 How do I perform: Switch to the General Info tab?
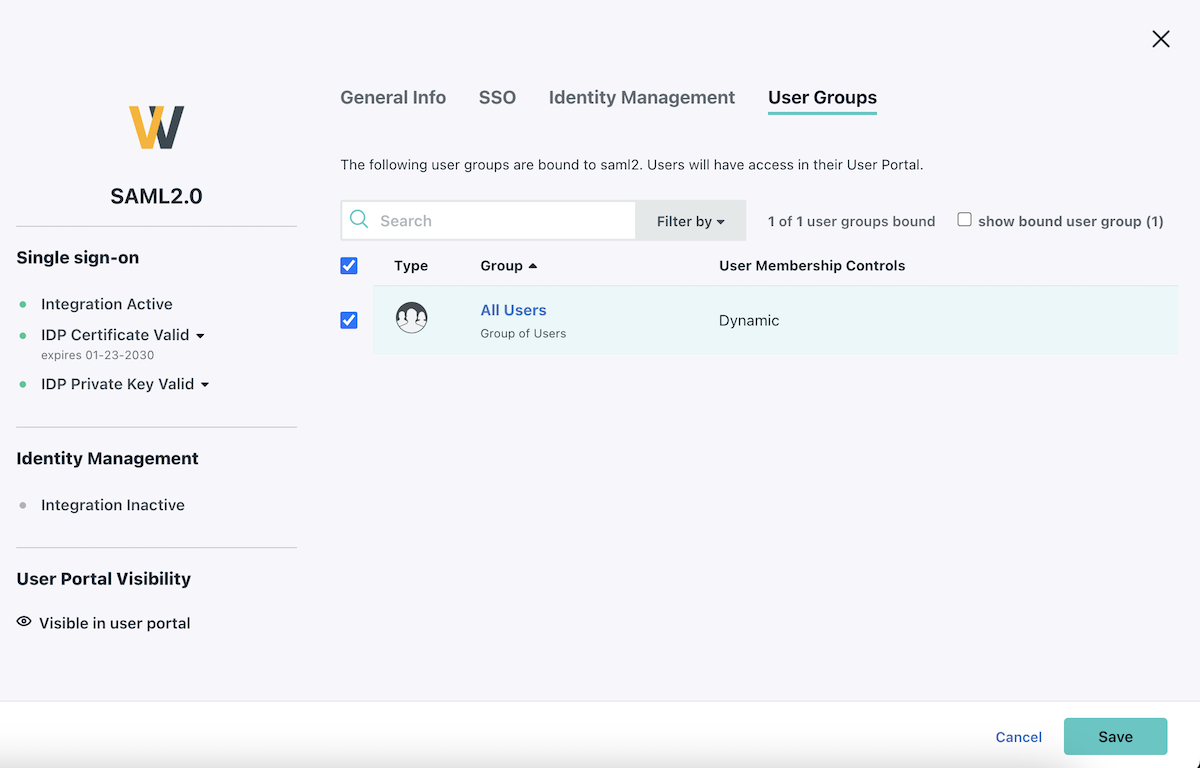[393, 97]
